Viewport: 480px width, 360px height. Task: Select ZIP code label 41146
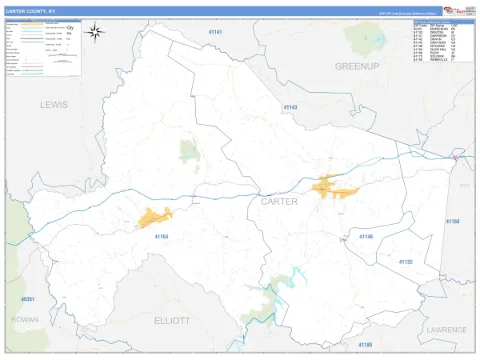366,237
